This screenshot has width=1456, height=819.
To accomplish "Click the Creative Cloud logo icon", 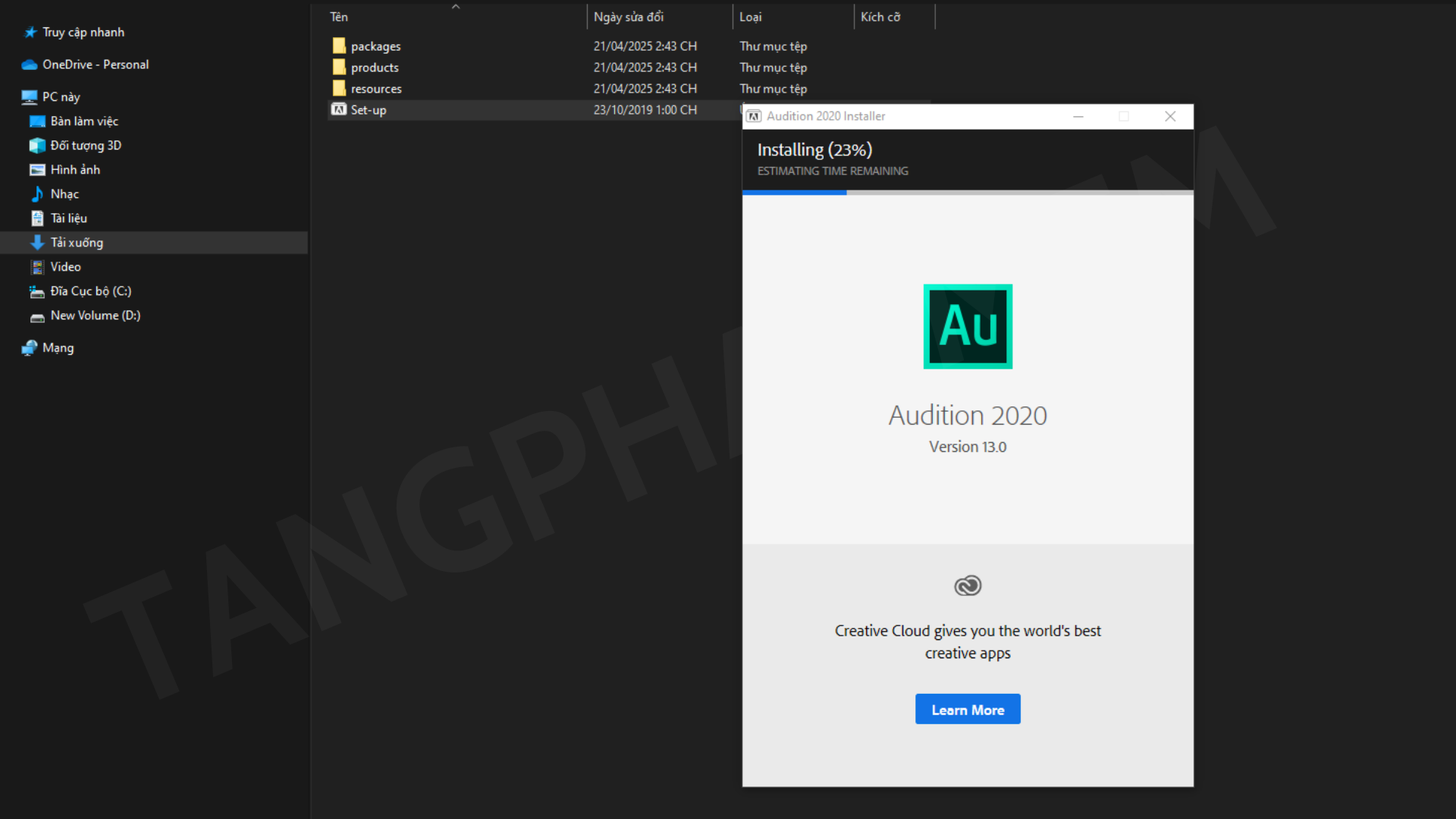I will point(968,585).
